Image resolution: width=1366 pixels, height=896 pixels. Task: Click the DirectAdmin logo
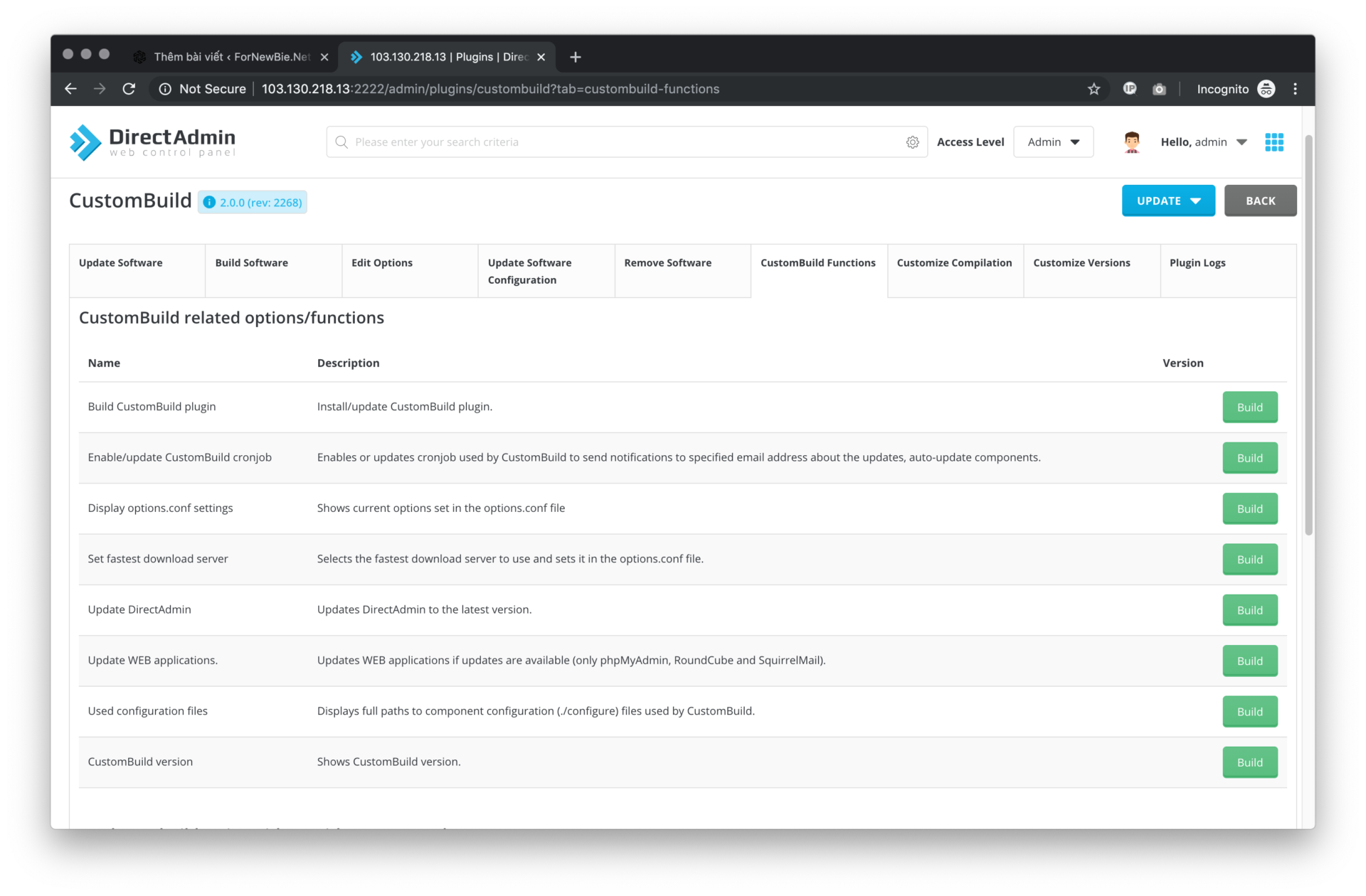click(x=152, y=142)
